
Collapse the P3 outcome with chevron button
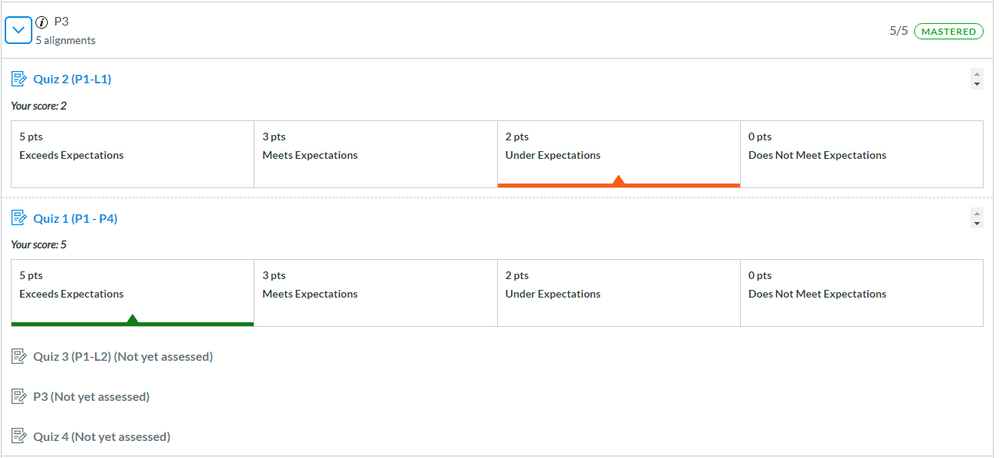pos(19,31)
